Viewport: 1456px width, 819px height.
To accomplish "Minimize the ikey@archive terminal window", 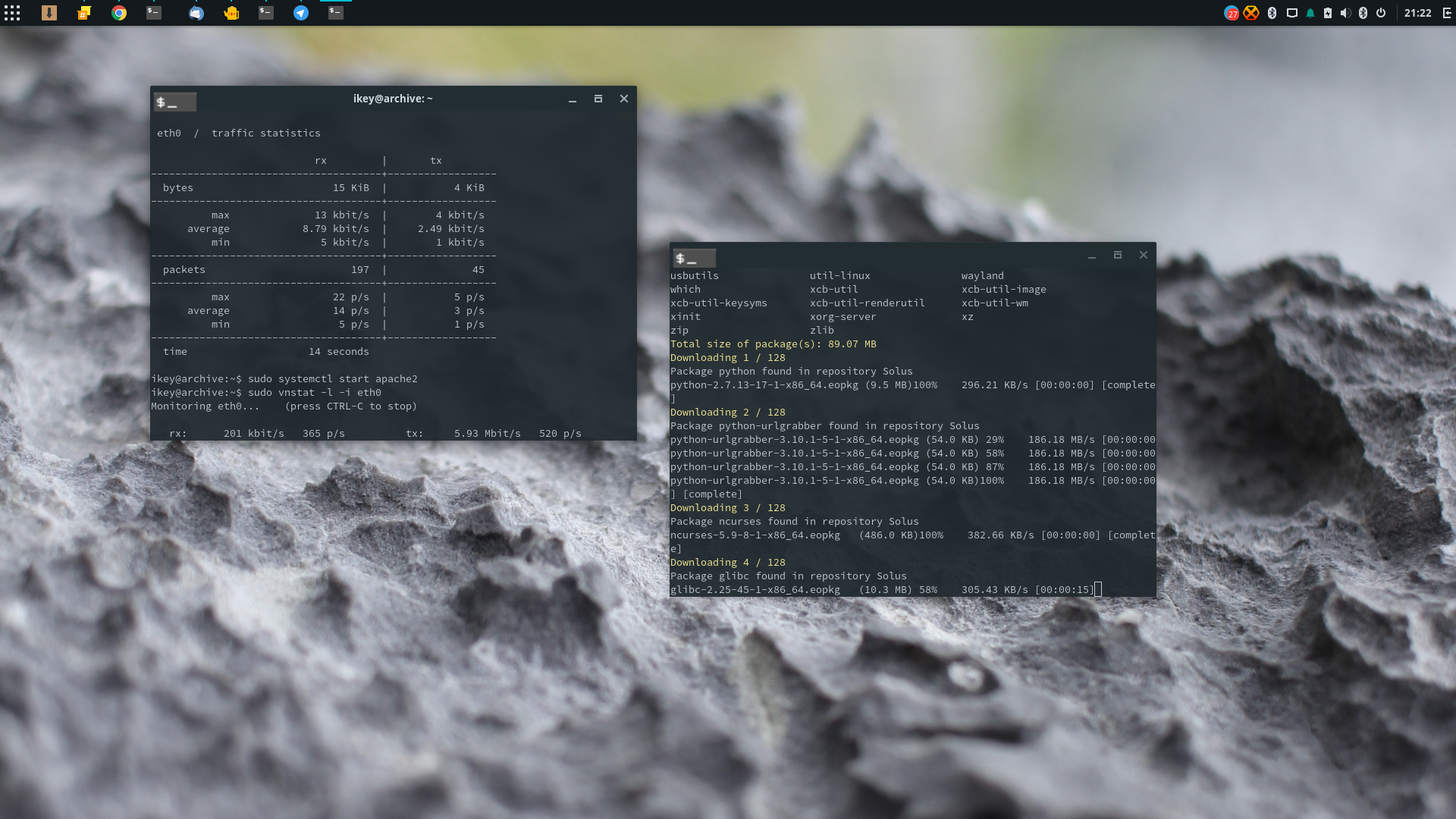I will (573, 99).
